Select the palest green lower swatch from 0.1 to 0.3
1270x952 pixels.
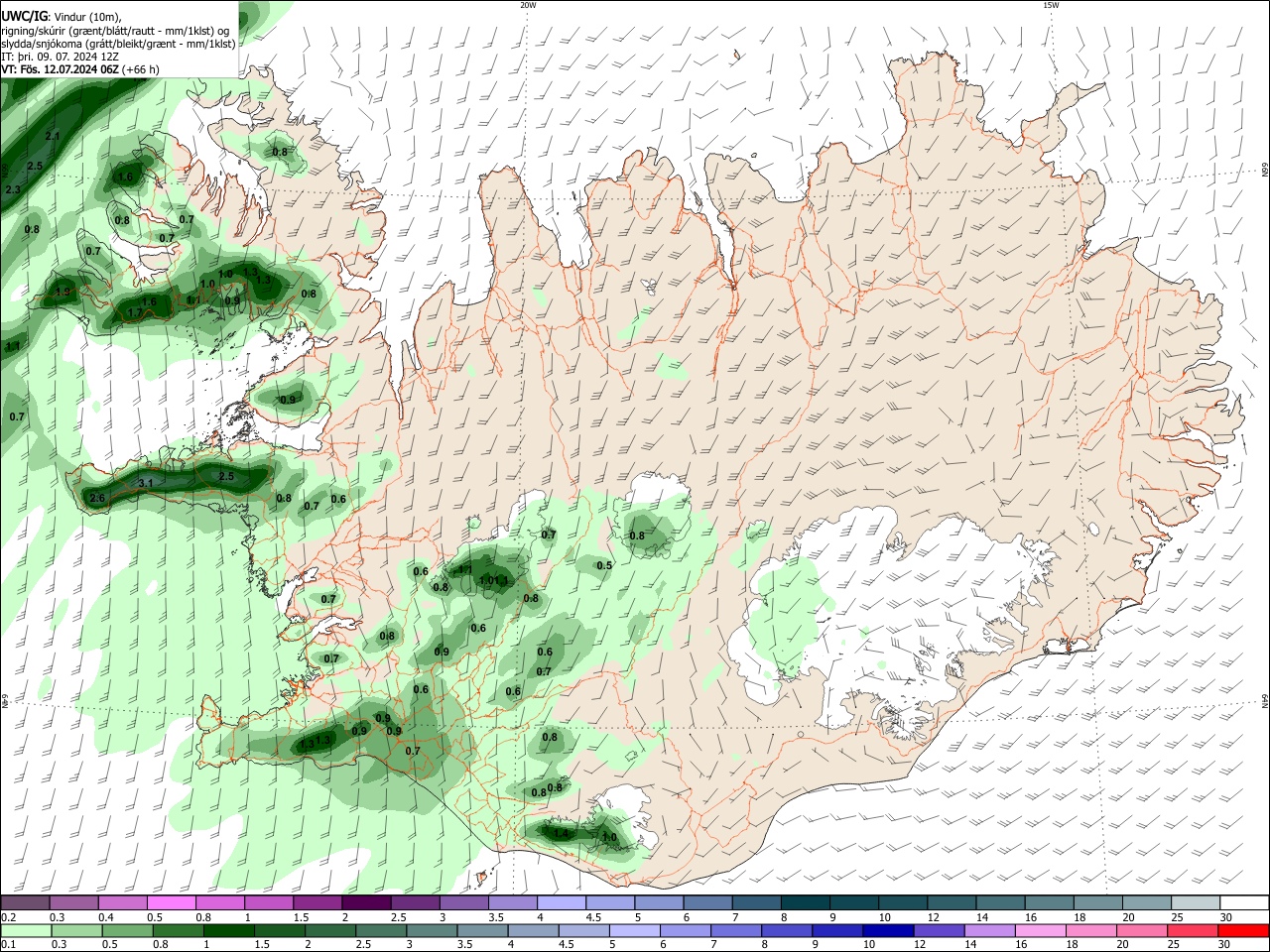[x=26, y=930]
